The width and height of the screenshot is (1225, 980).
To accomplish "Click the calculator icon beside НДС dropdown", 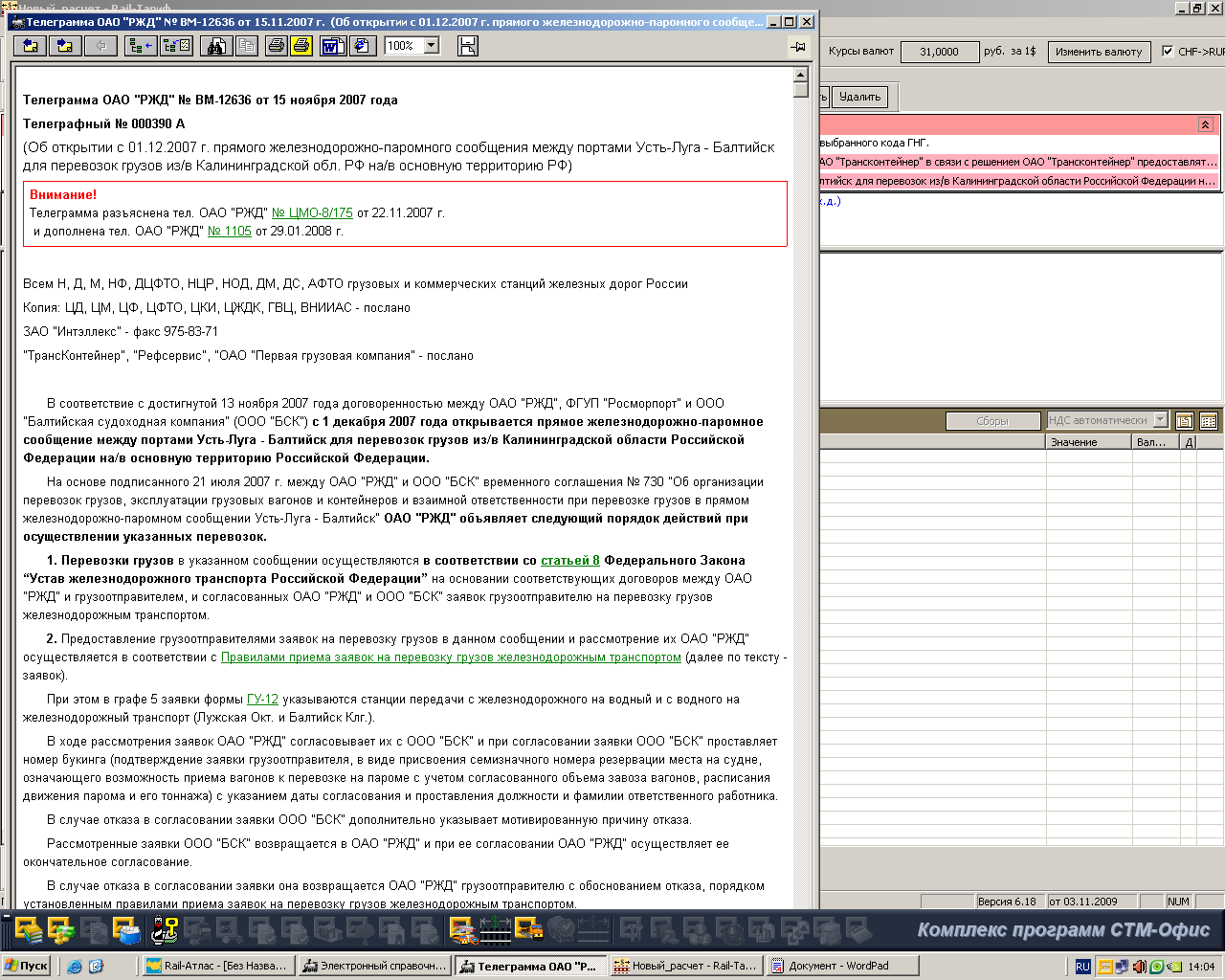I will [x=1185, y=420].
